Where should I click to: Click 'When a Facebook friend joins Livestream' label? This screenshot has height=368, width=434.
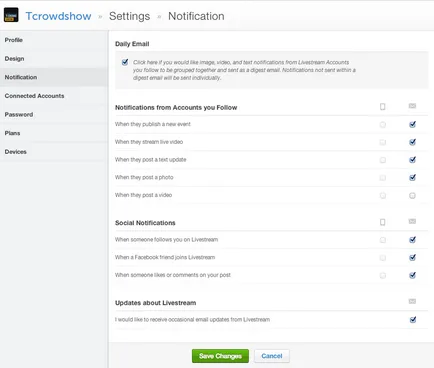coord(165,257)
